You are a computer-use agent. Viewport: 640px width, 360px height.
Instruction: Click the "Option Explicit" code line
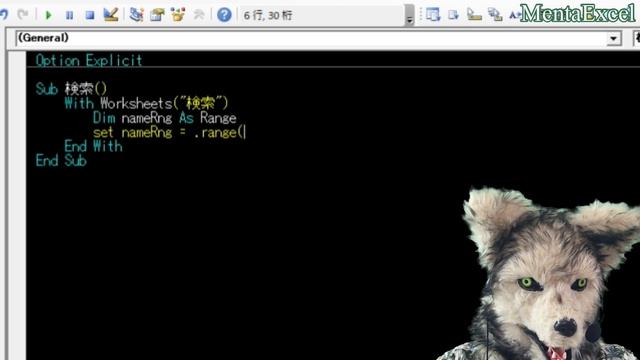(x=89, y=60)
